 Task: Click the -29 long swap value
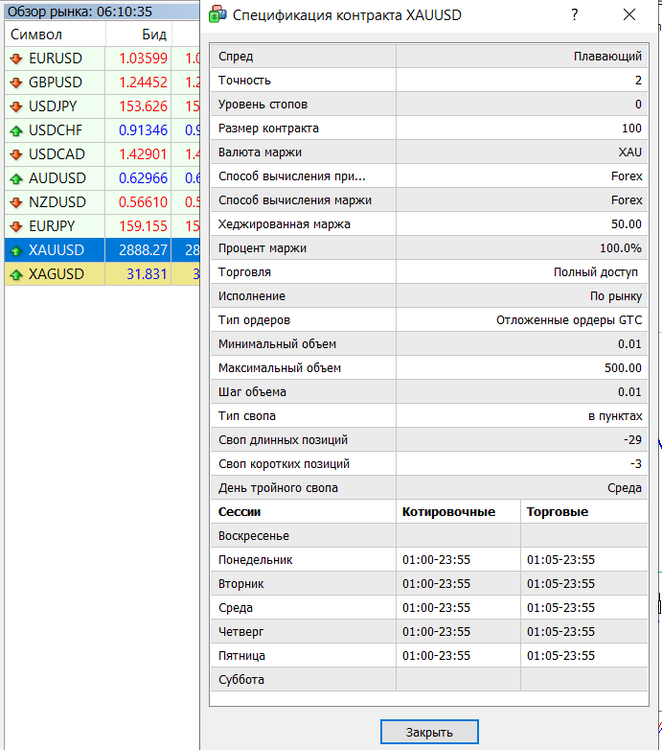[x=632, y=440]
